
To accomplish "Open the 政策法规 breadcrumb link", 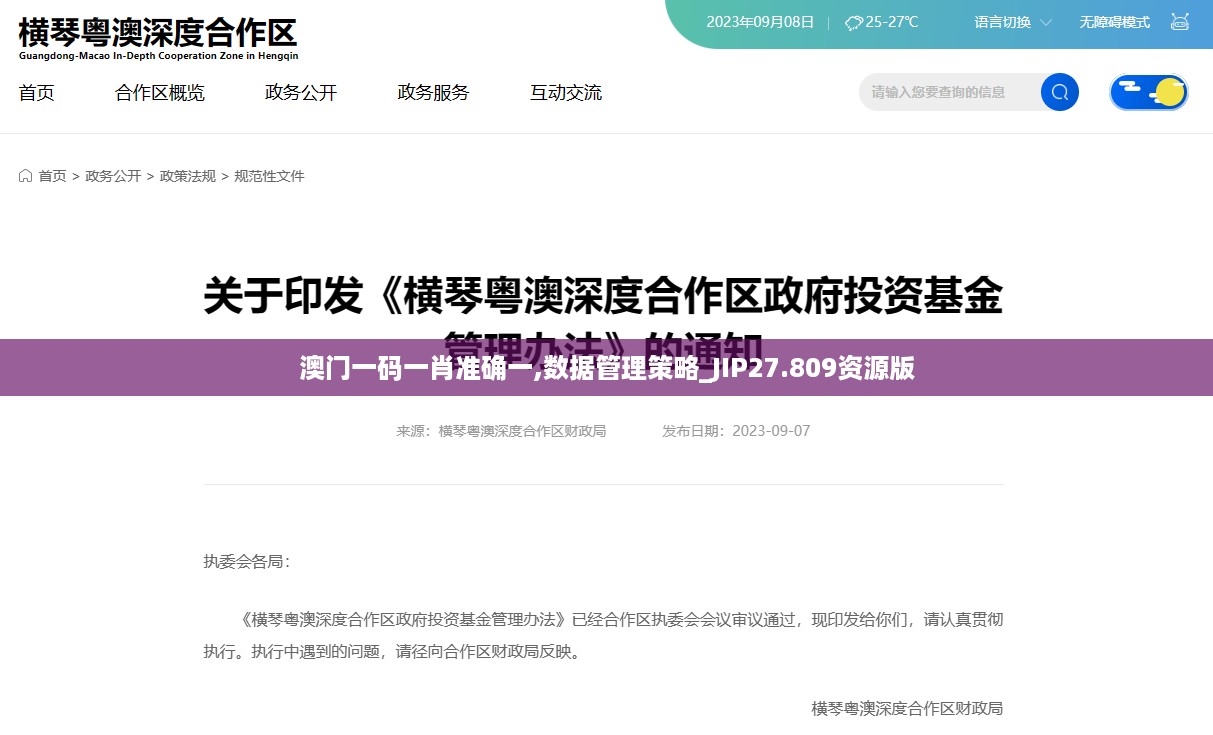I will click(x=187, y=175).
